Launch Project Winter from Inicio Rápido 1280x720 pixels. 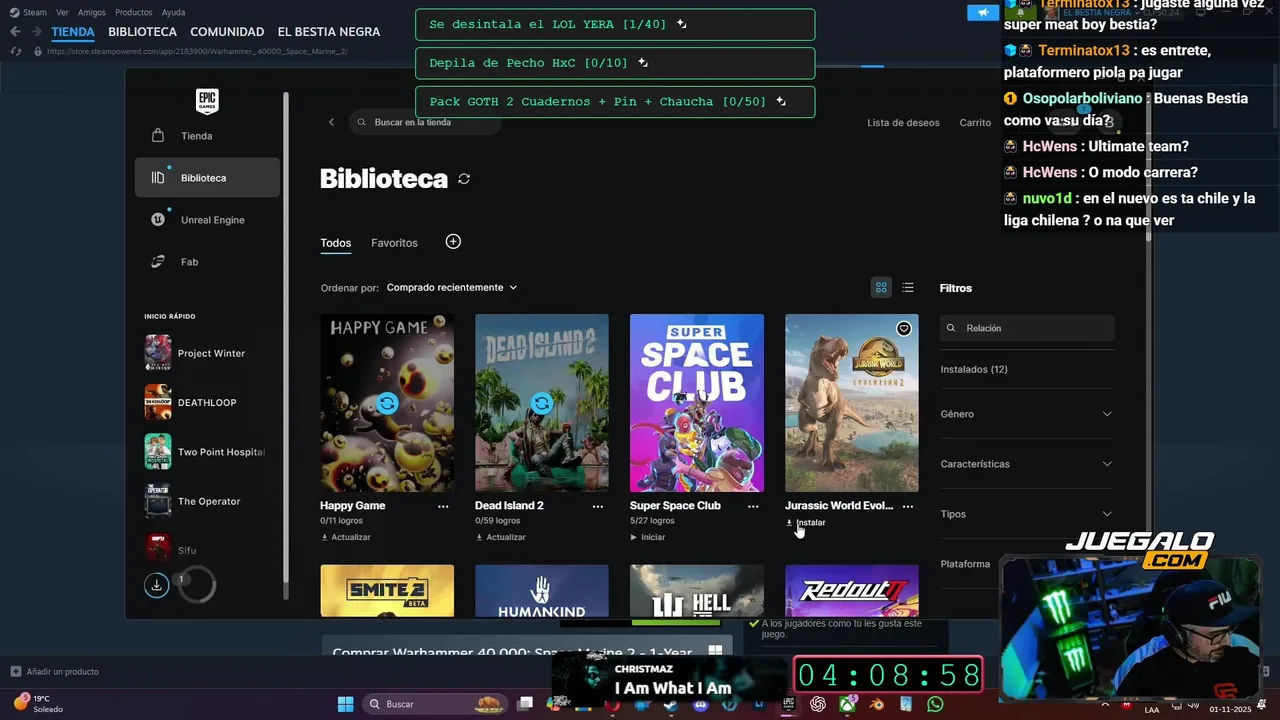(205, 353)
